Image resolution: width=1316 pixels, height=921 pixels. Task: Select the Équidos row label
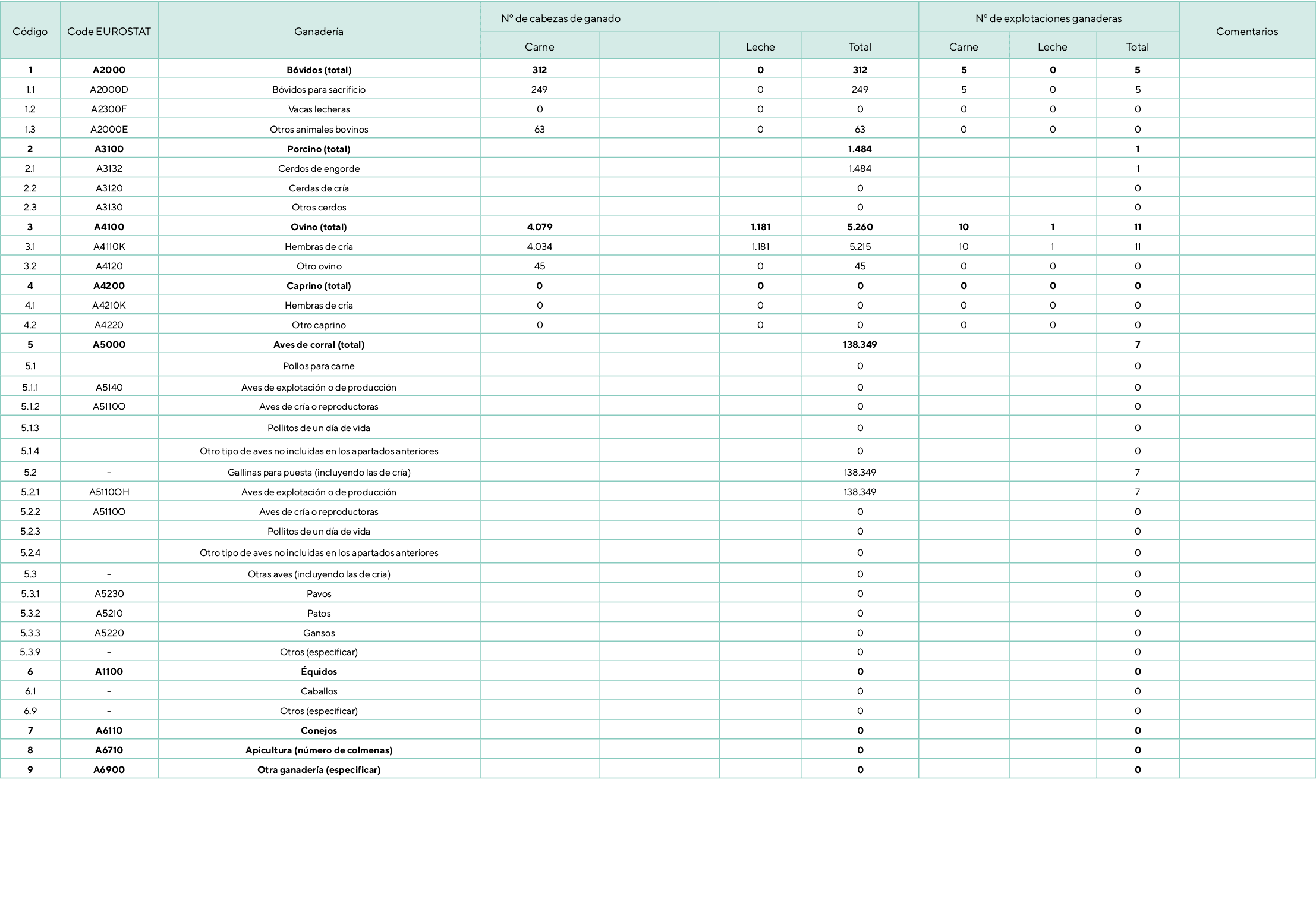(x=319, y=671)
